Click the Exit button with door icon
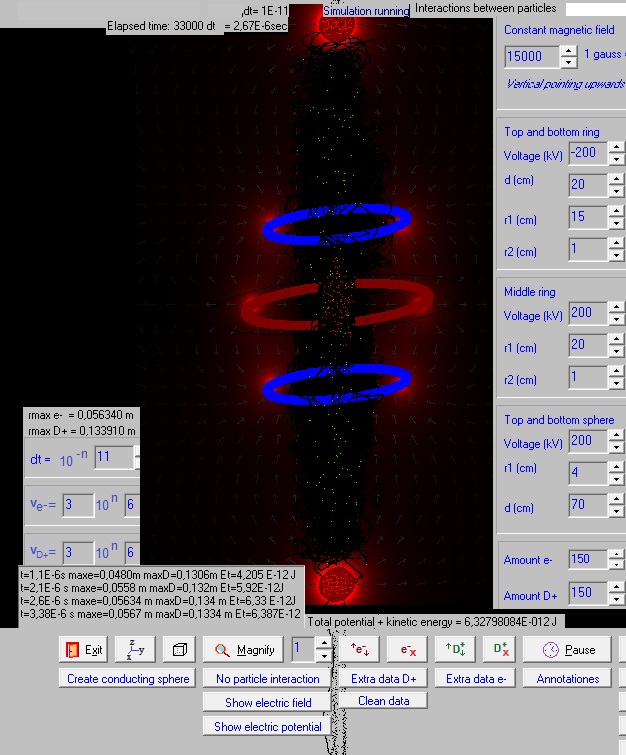 [x=83, y=650]
